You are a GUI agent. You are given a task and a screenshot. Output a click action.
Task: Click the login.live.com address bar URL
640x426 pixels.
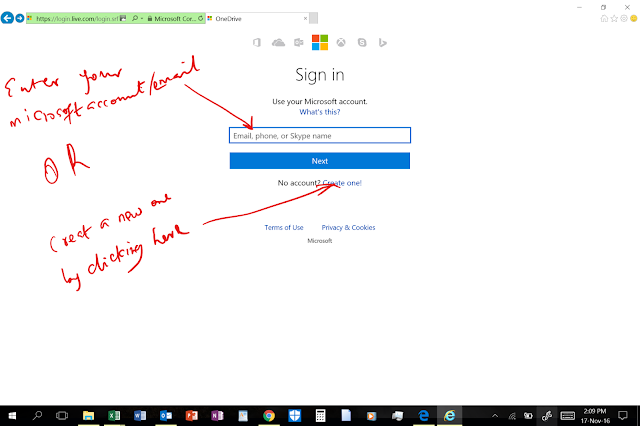tap(77, 19)
